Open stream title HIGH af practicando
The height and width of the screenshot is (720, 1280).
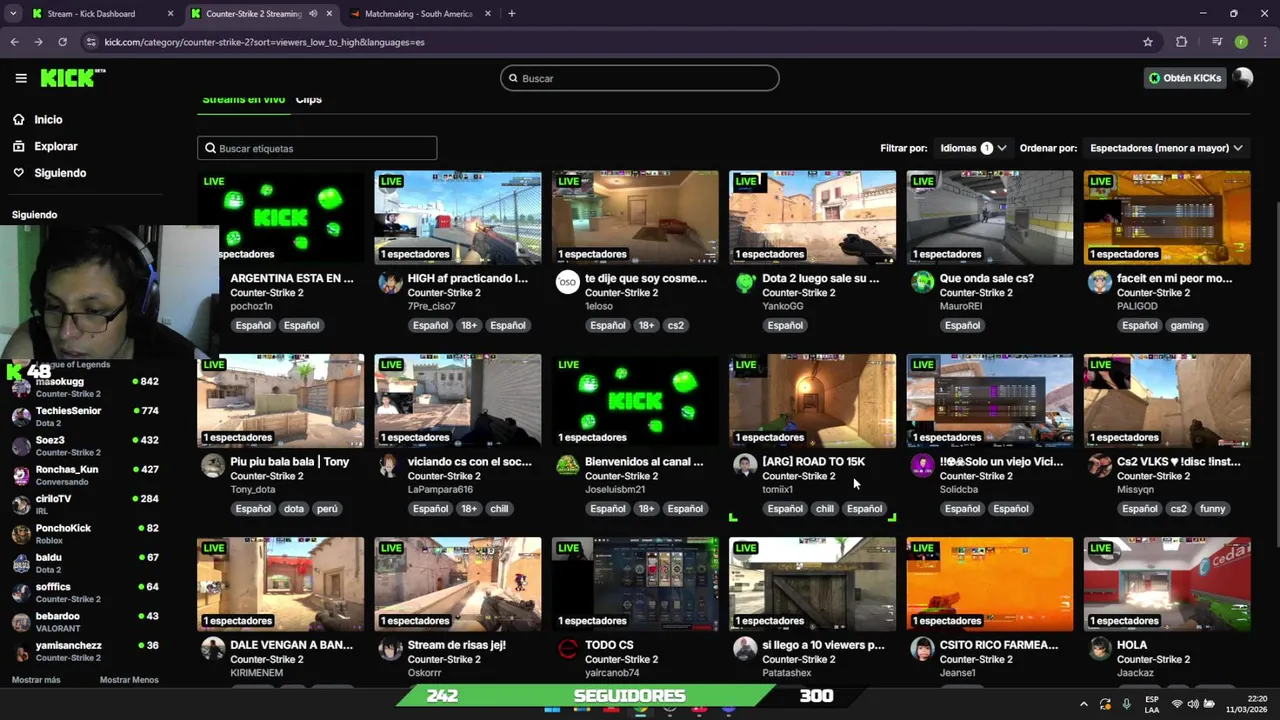click(468, 278)
